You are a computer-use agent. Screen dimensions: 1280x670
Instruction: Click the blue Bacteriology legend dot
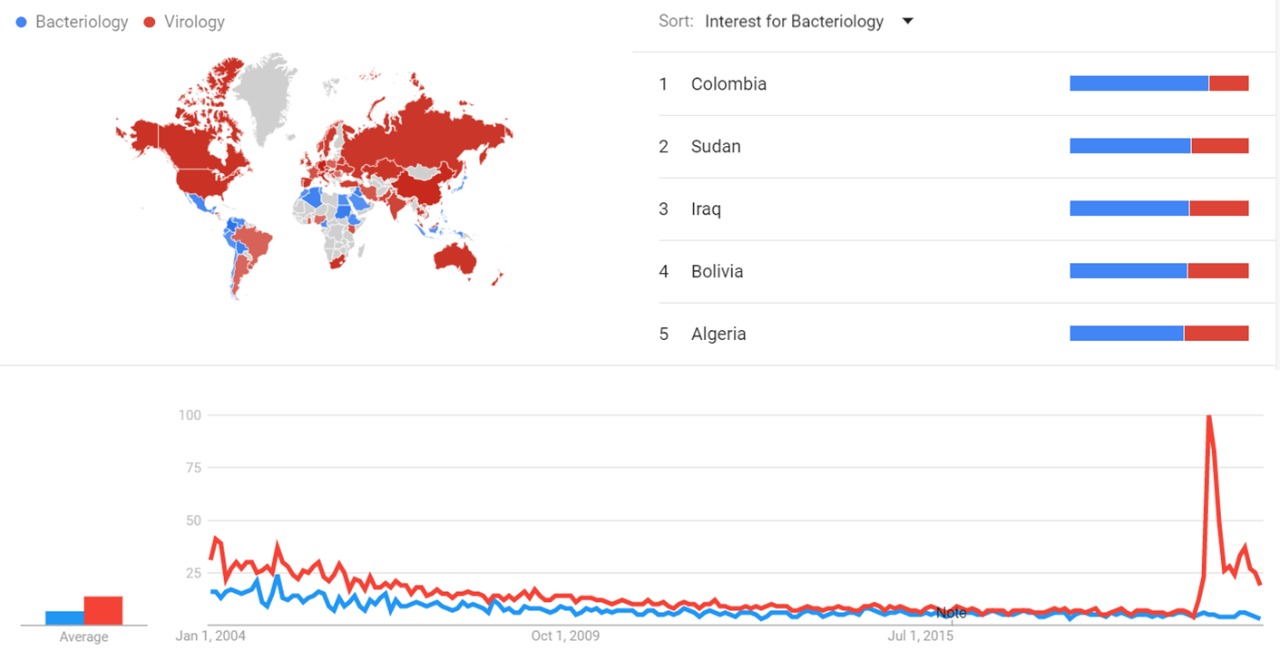21,22
